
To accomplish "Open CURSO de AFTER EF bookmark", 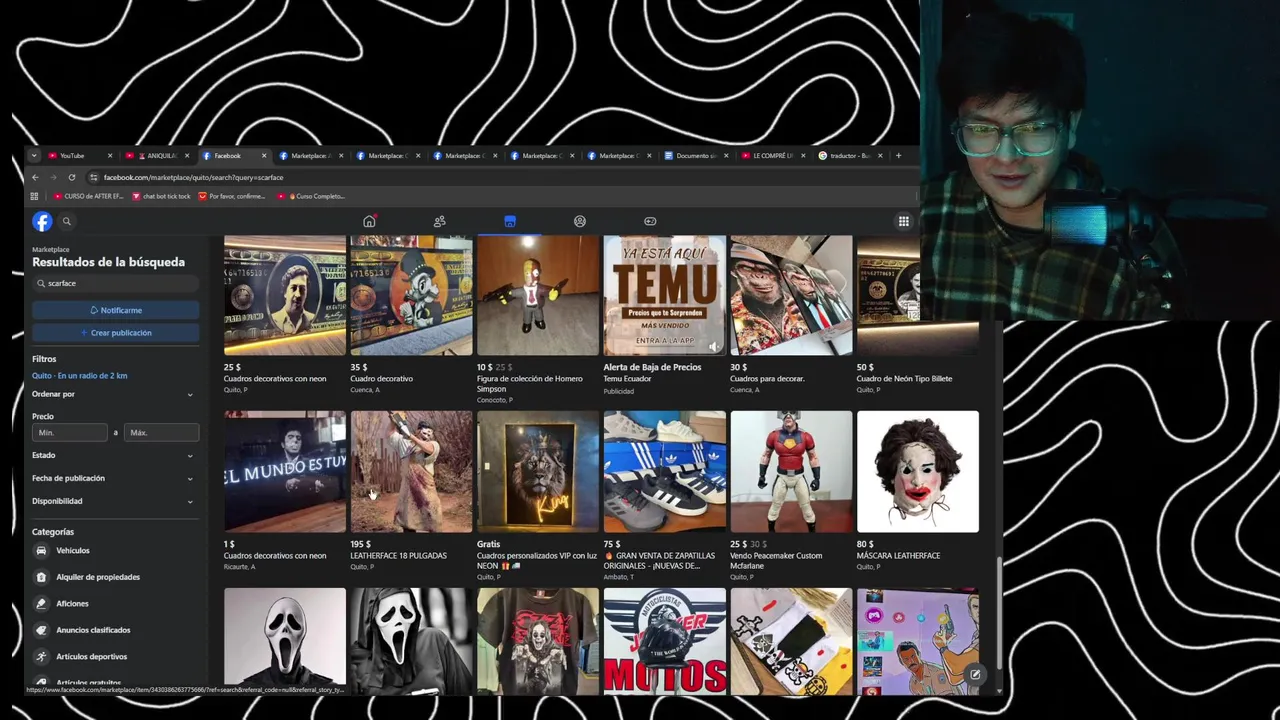I will coord(88,196).
